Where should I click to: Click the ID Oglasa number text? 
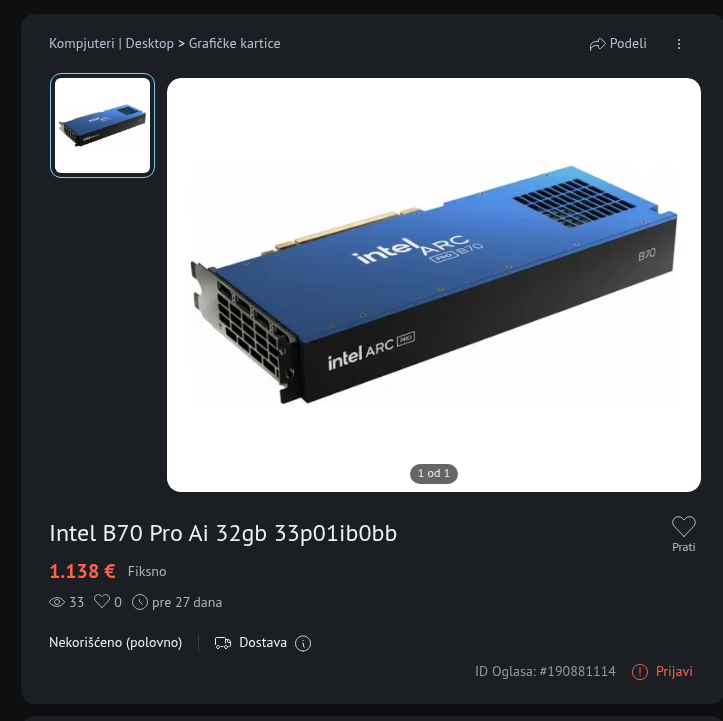coord(545,671)
